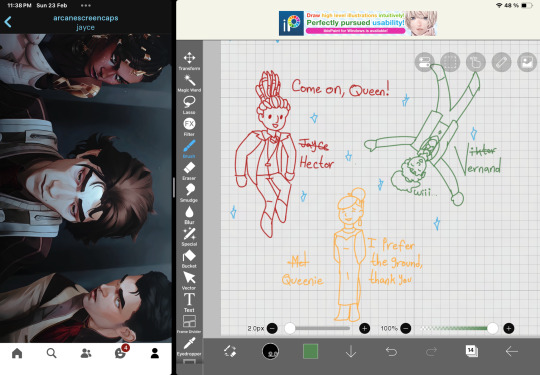540x375 pixels.
Task: Tap the arcanescreencaps blog title
Action: pos(86,18)
